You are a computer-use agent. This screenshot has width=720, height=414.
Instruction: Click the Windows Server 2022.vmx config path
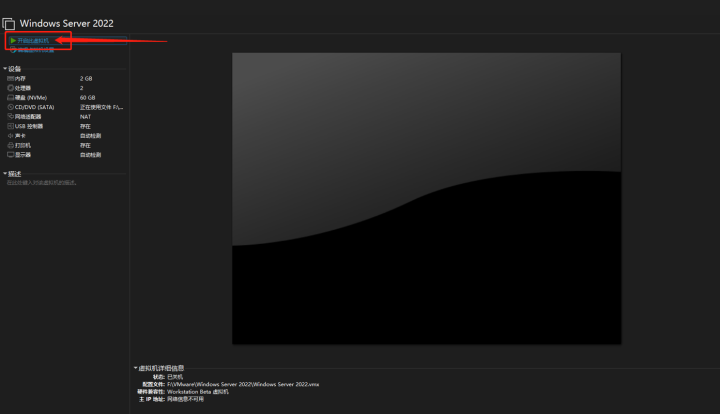[x=243, y=384]
